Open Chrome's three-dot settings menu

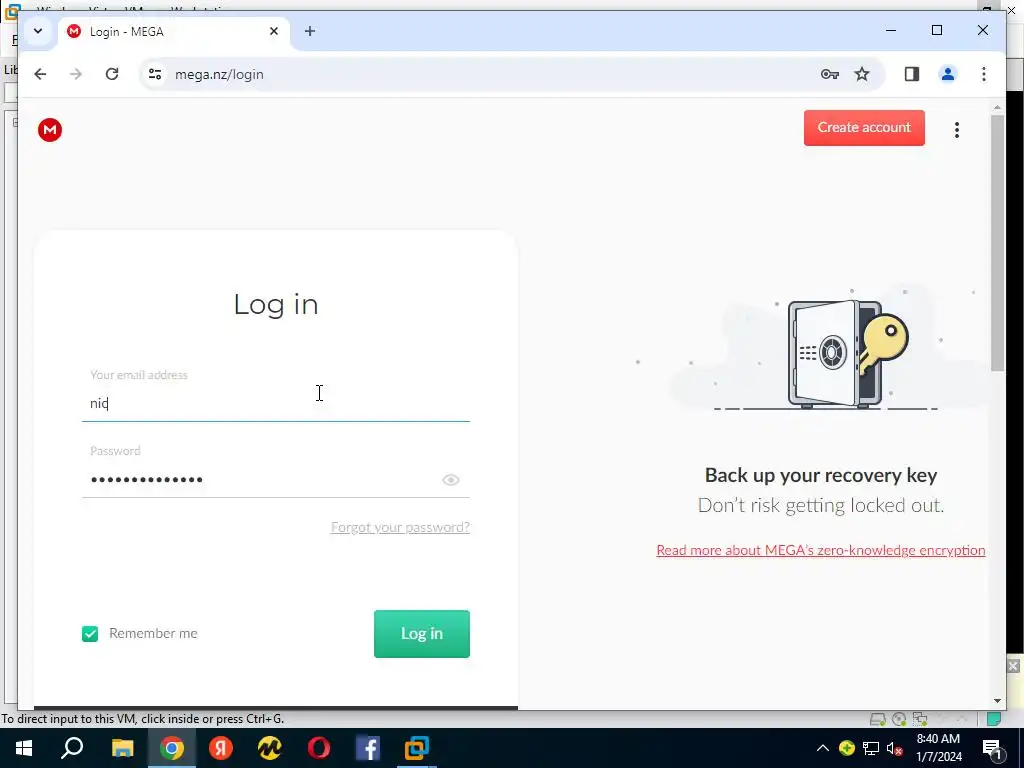click(984, 74)
